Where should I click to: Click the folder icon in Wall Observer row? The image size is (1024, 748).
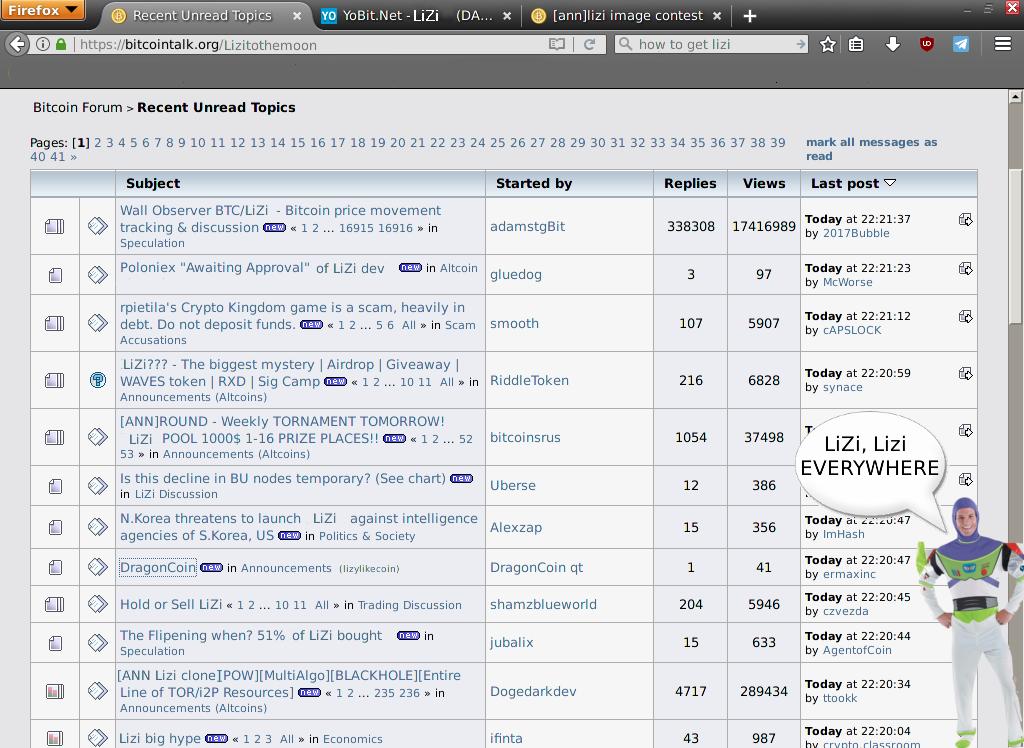[54, 226]
